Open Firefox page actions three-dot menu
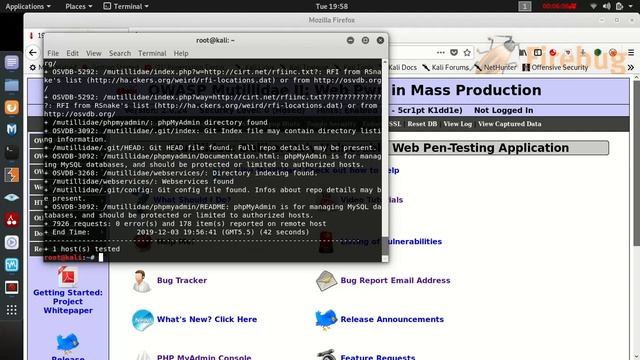This screenshot has width=640, height=360. tap(440, 52)
